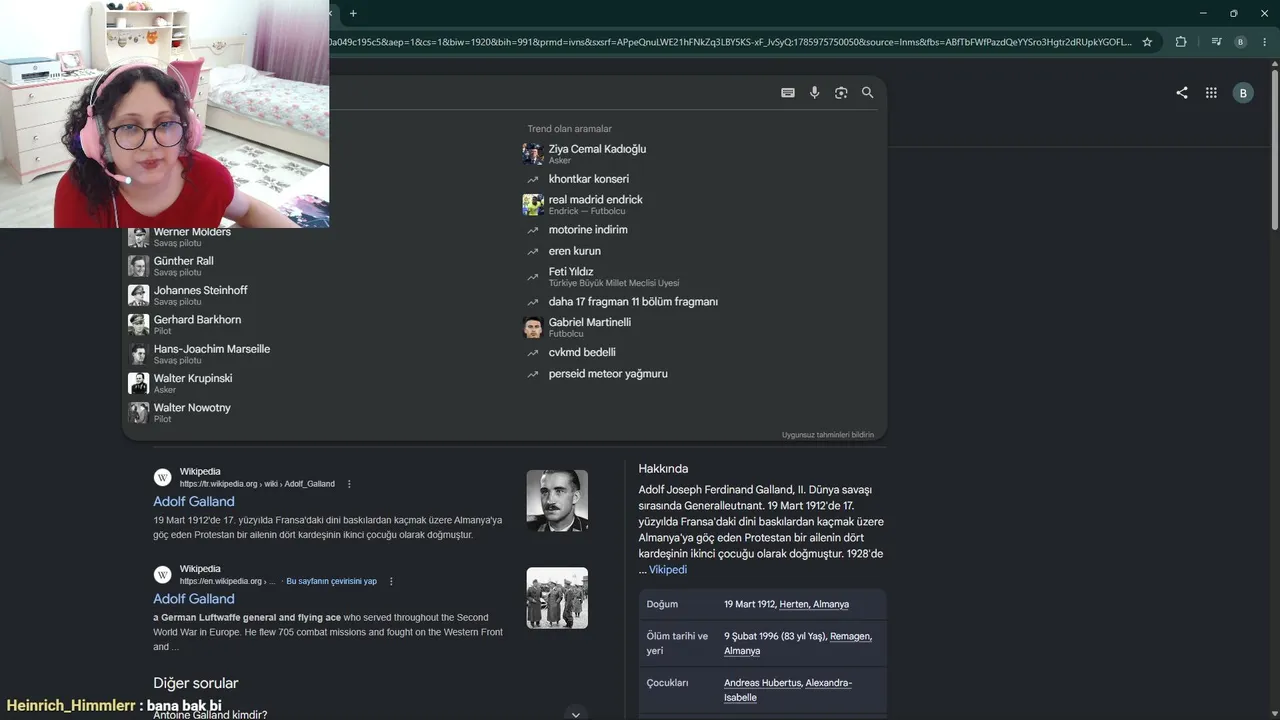Open the 'Herten, Almanya' birthplace link
Screen dimensions: 1280x720
(x=814, y=604)
